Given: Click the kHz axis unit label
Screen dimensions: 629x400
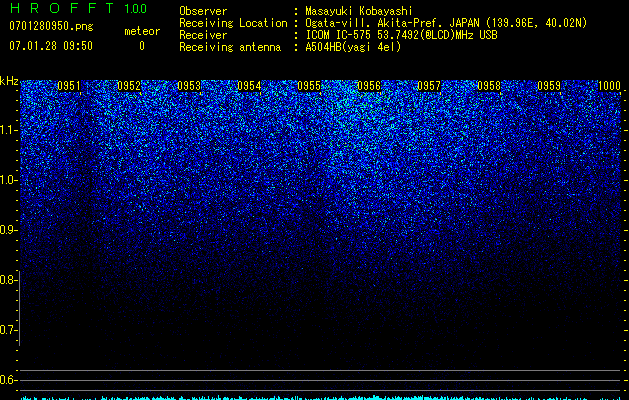Looking at the screenshot, I should click(9, 81).
